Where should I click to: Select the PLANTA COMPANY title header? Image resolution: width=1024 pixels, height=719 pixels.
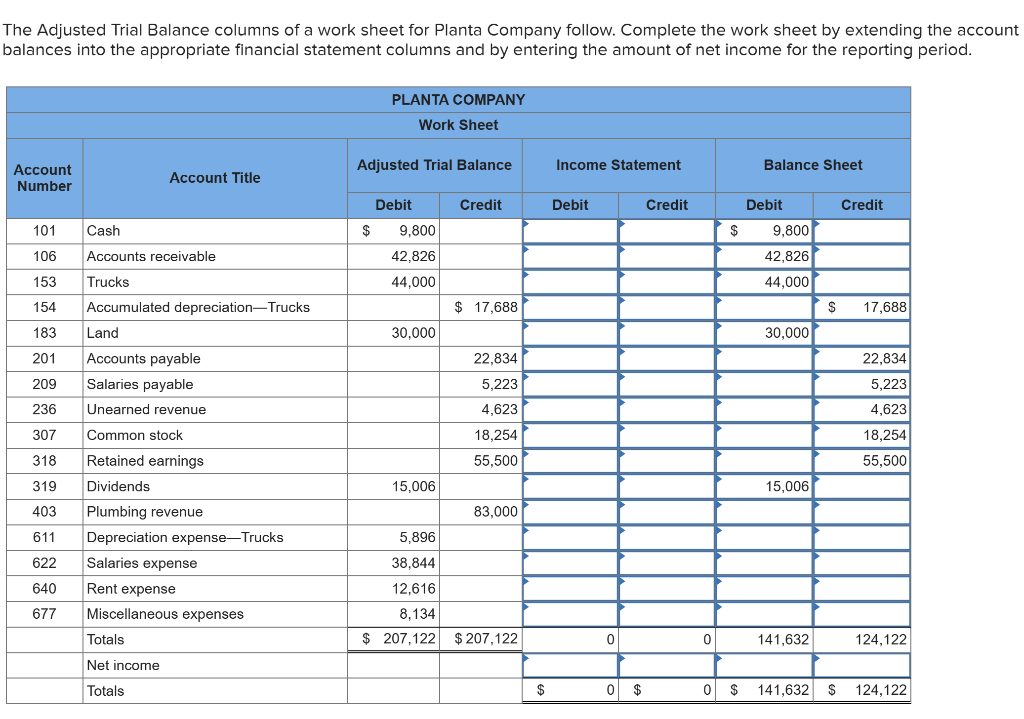pos(458,99)
